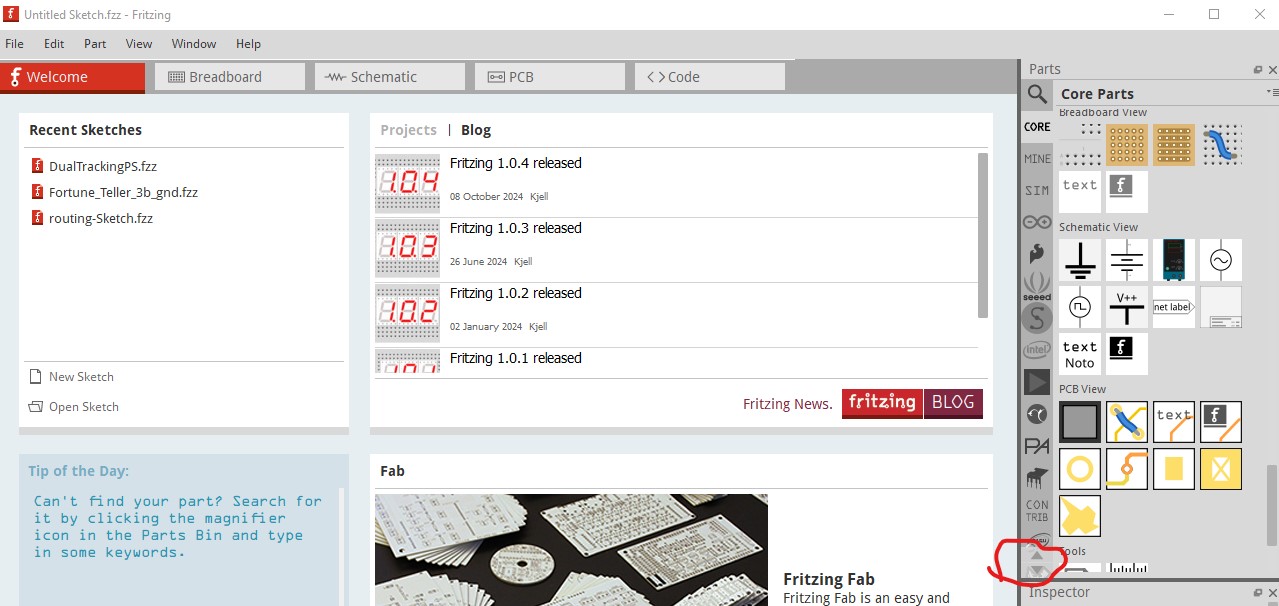This screenshot has width=1279, height=606.
Task: Open the Arduino parts bin
Action: [x=1037, y=222]
